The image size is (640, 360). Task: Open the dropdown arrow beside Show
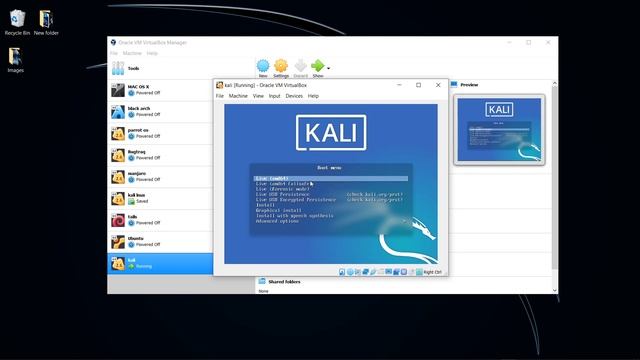(x=329, y=68)
